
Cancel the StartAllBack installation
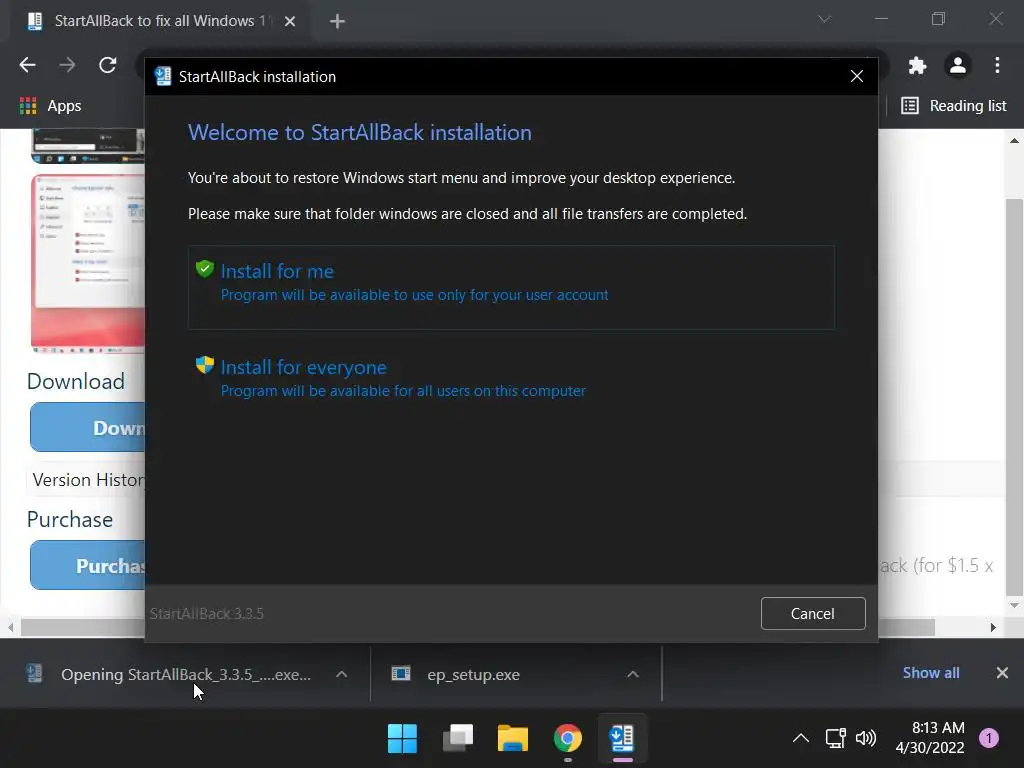pyautogui.click(x=812, y=613)
